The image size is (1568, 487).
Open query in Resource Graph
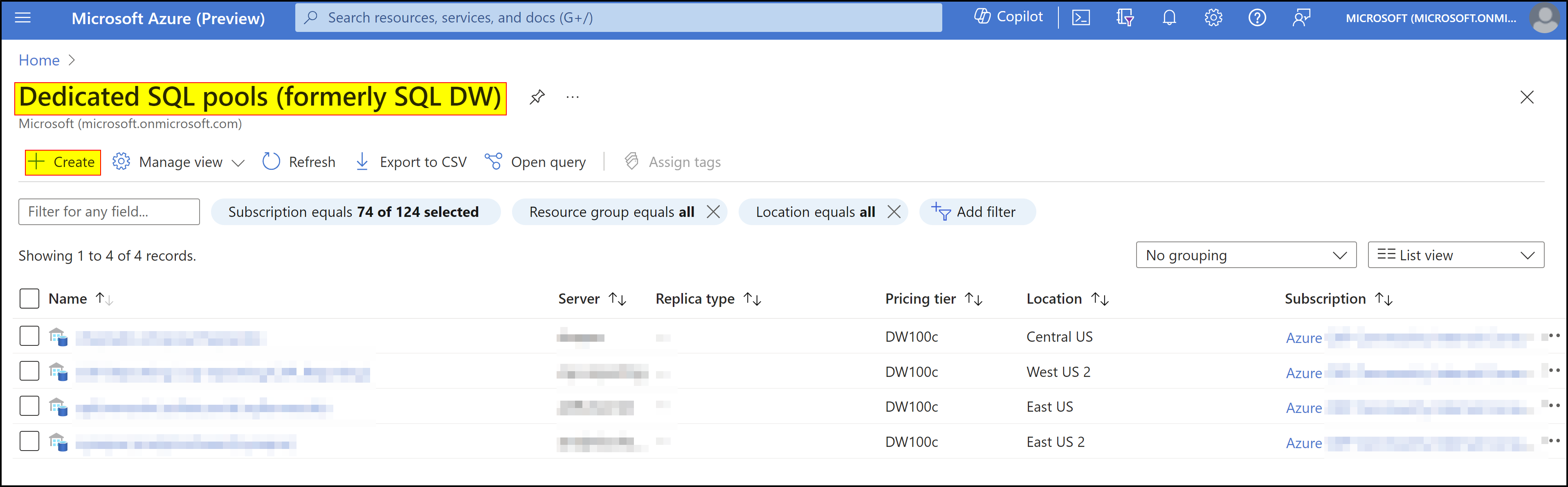click(x=535, y=162)
